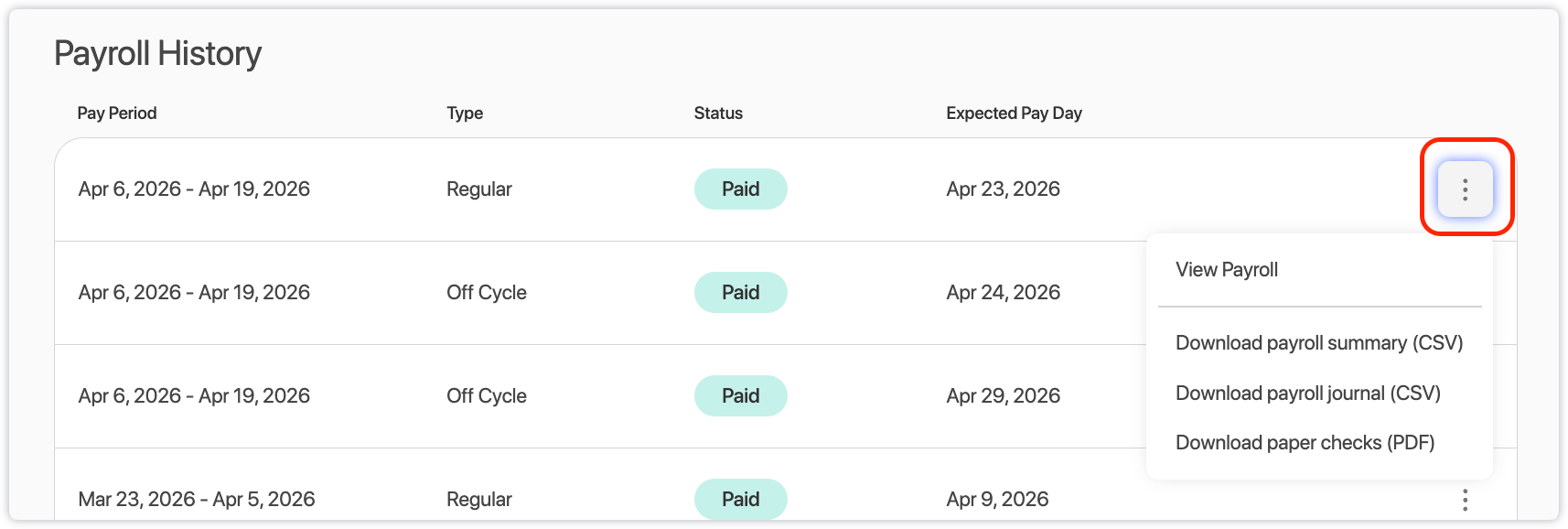Click the Off Cycle type in the Apr 29 row

click(486, 396)
